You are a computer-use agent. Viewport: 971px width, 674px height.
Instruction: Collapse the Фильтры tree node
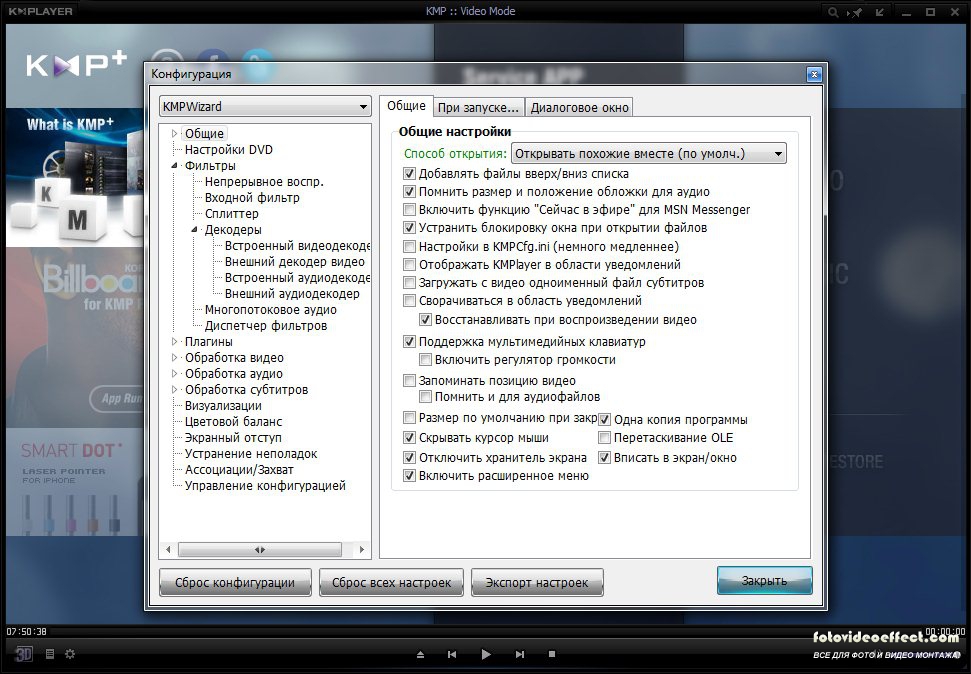[175, 165]
